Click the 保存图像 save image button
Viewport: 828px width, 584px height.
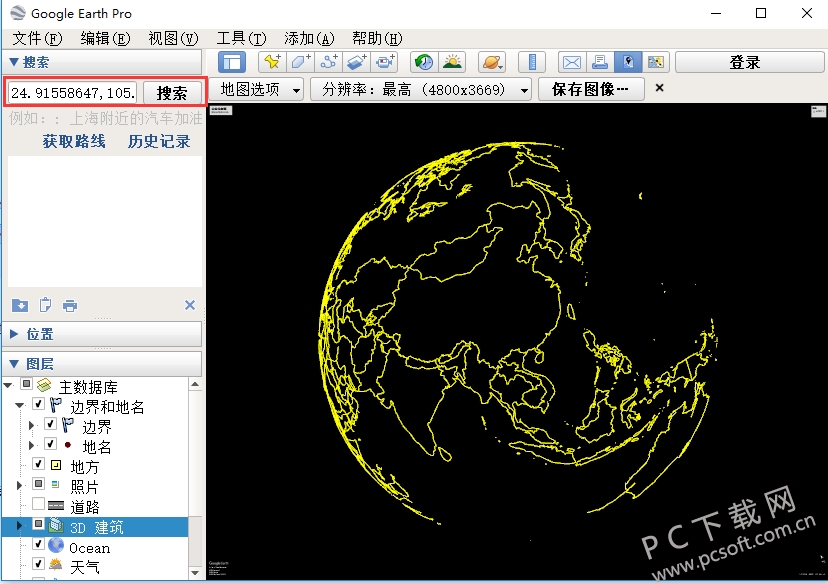pos(591,89)
